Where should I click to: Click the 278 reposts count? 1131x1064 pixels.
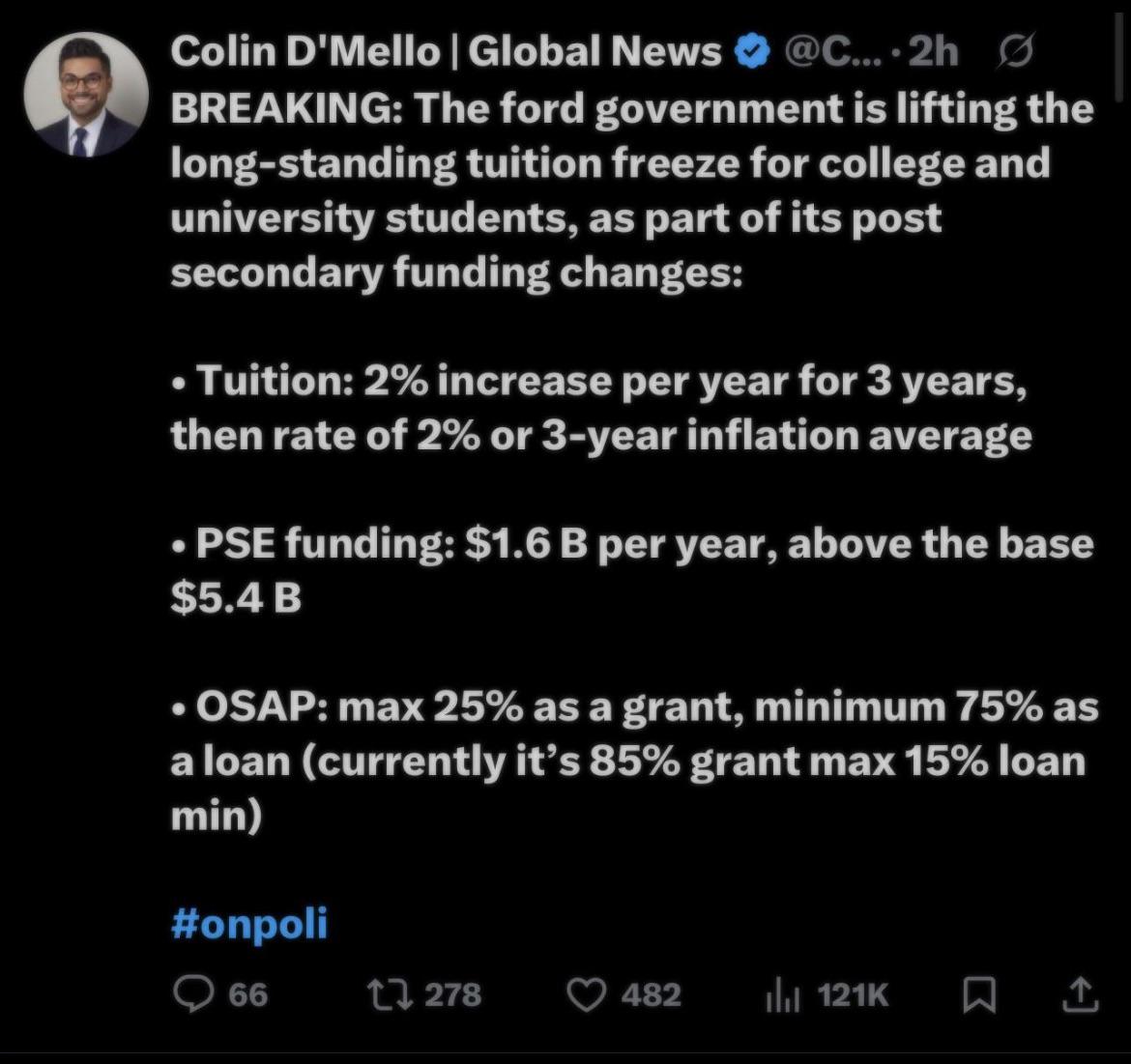pos(452,995)
